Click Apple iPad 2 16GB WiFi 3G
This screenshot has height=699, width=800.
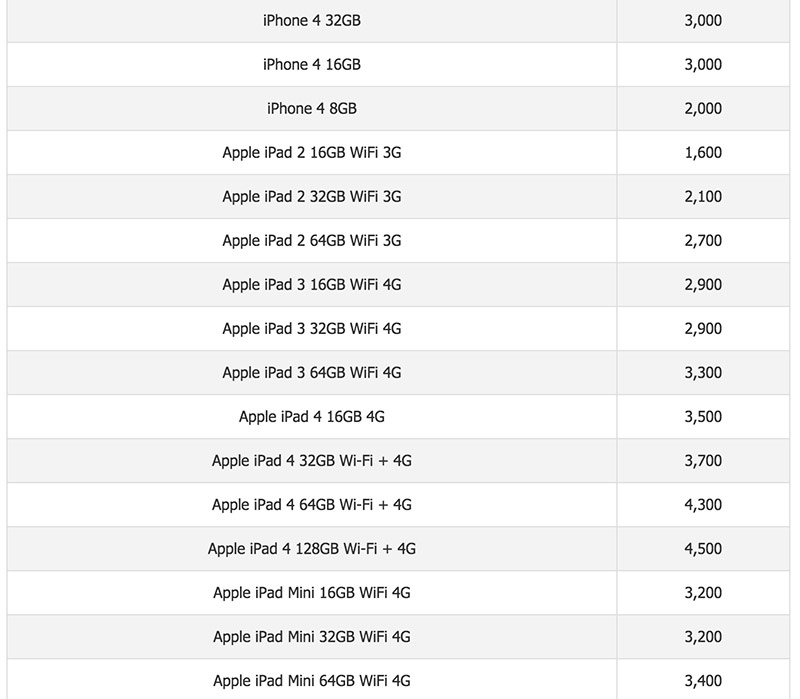coord(311,153)
